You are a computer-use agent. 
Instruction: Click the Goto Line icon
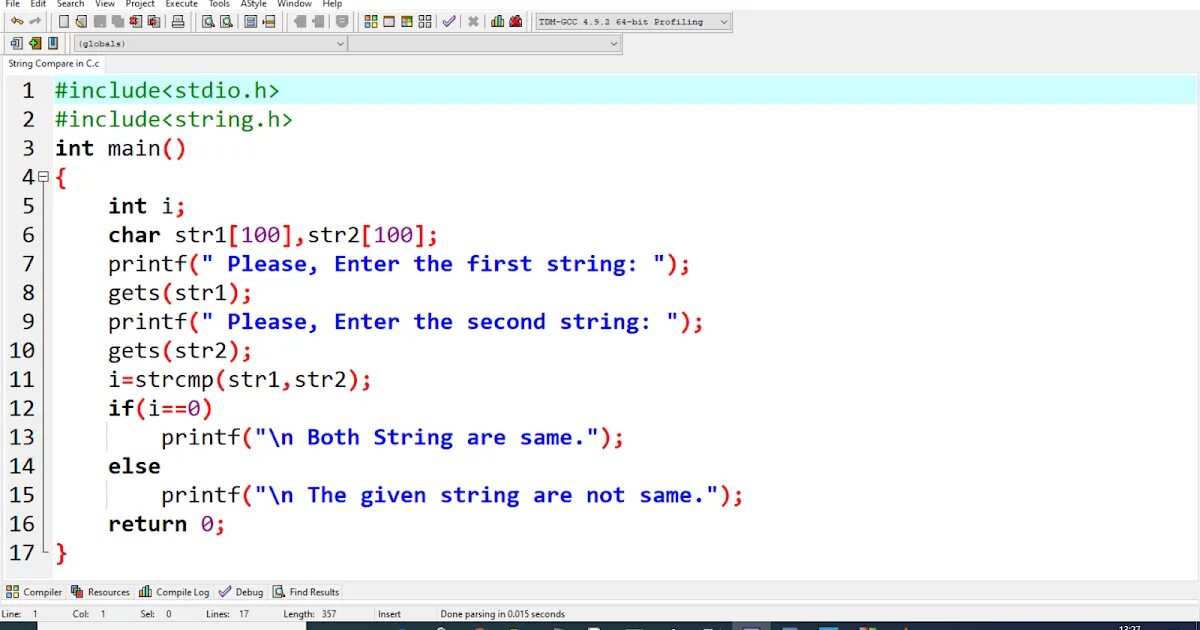268,21
